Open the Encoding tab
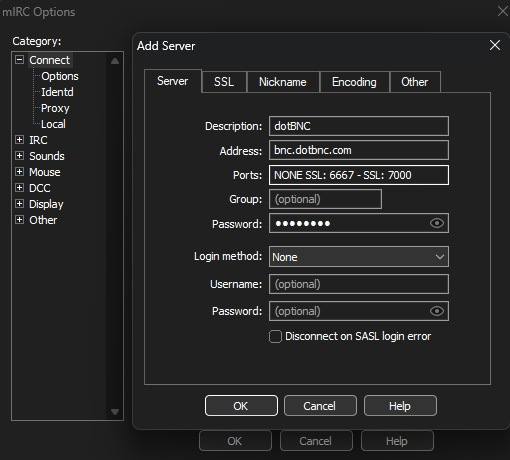This screenshot has height=460, width=510. coord(354,82)
